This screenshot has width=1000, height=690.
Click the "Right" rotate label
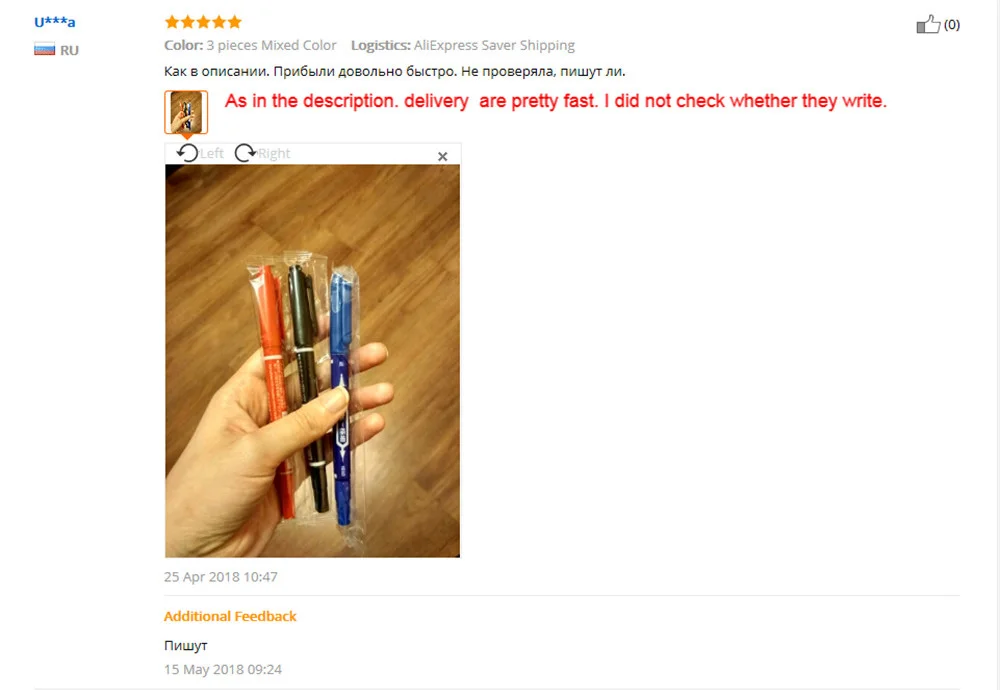click(274, 154)
